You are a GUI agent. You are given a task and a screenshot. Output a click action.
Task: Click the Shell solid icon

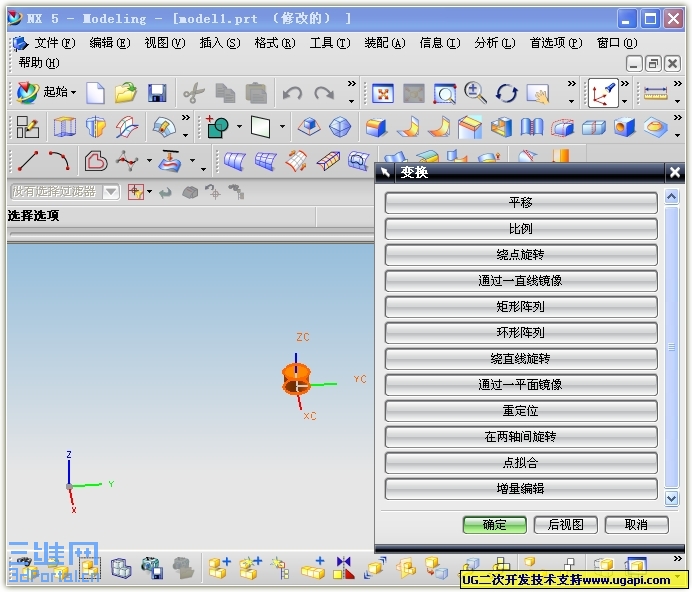501,128
